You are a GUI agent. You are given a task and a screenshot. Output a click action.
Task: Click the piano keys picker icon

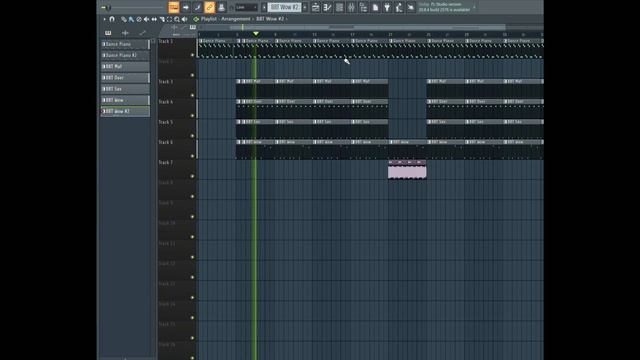point(108,33)
